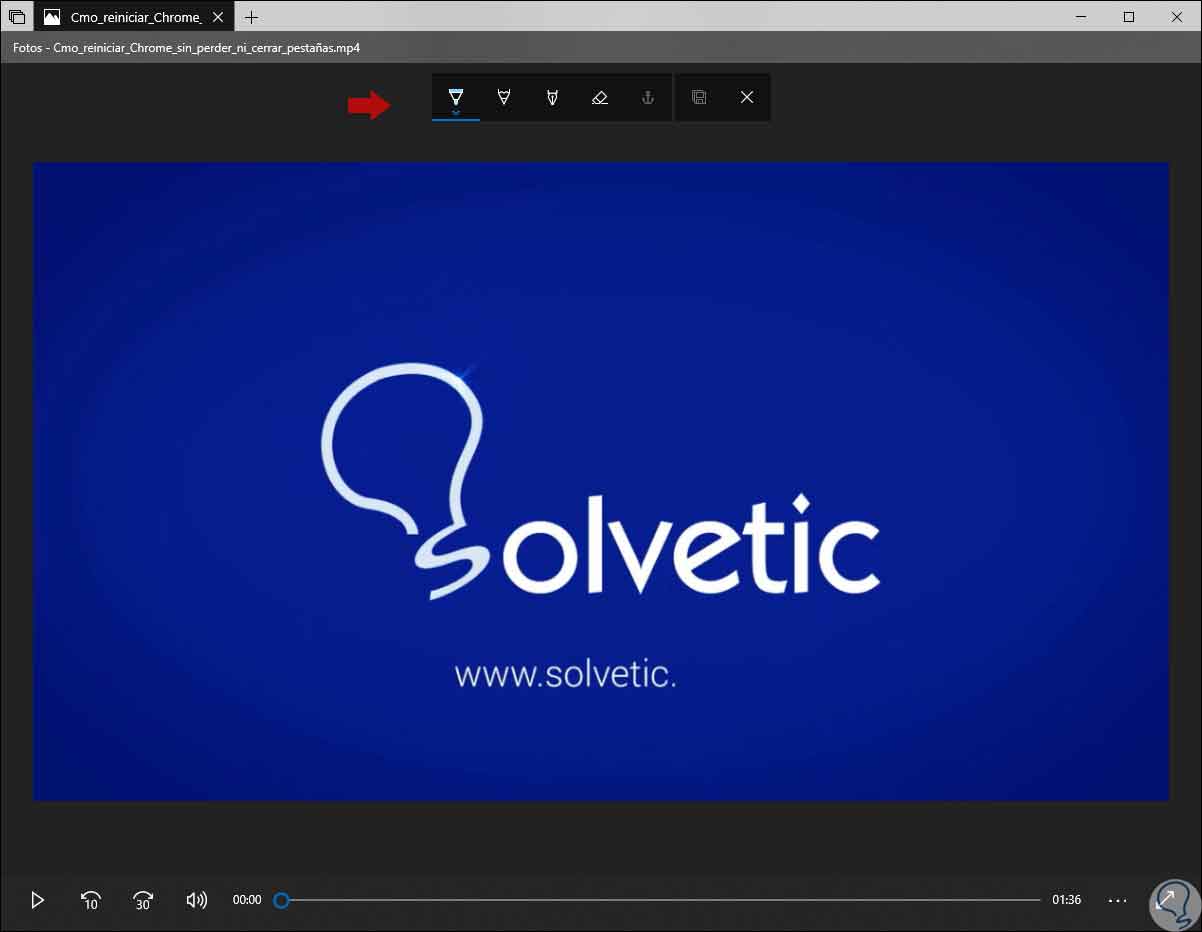Select the eraser tool
The height and width of the screenshot is (932, 1202).
click(600, 97)
